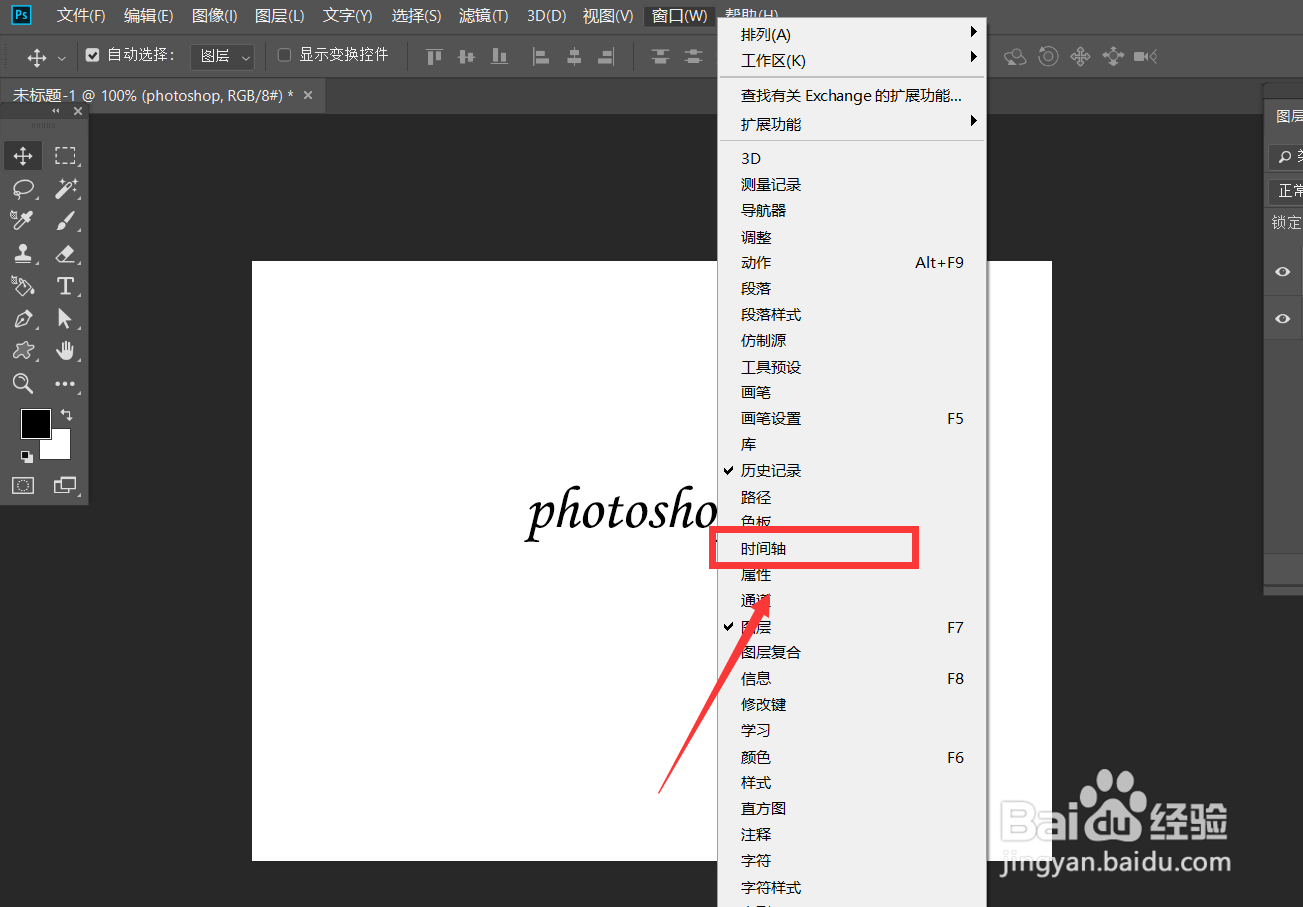Click the black foreground color swatch
This screenshot has height=907, width=1303.
(36, 424)
